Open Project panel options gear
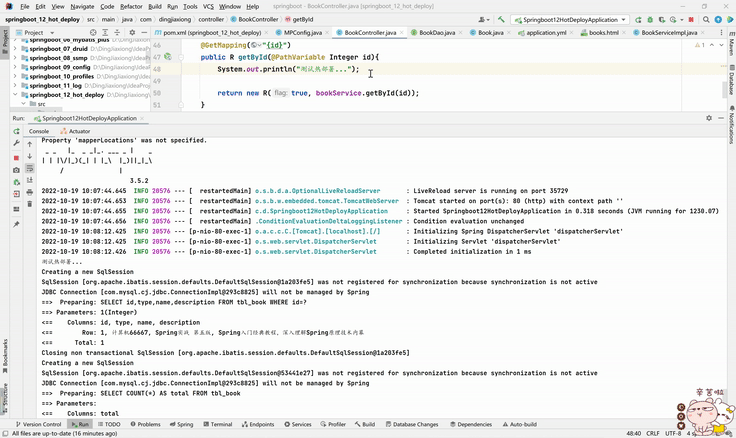 tap(132, 32)
